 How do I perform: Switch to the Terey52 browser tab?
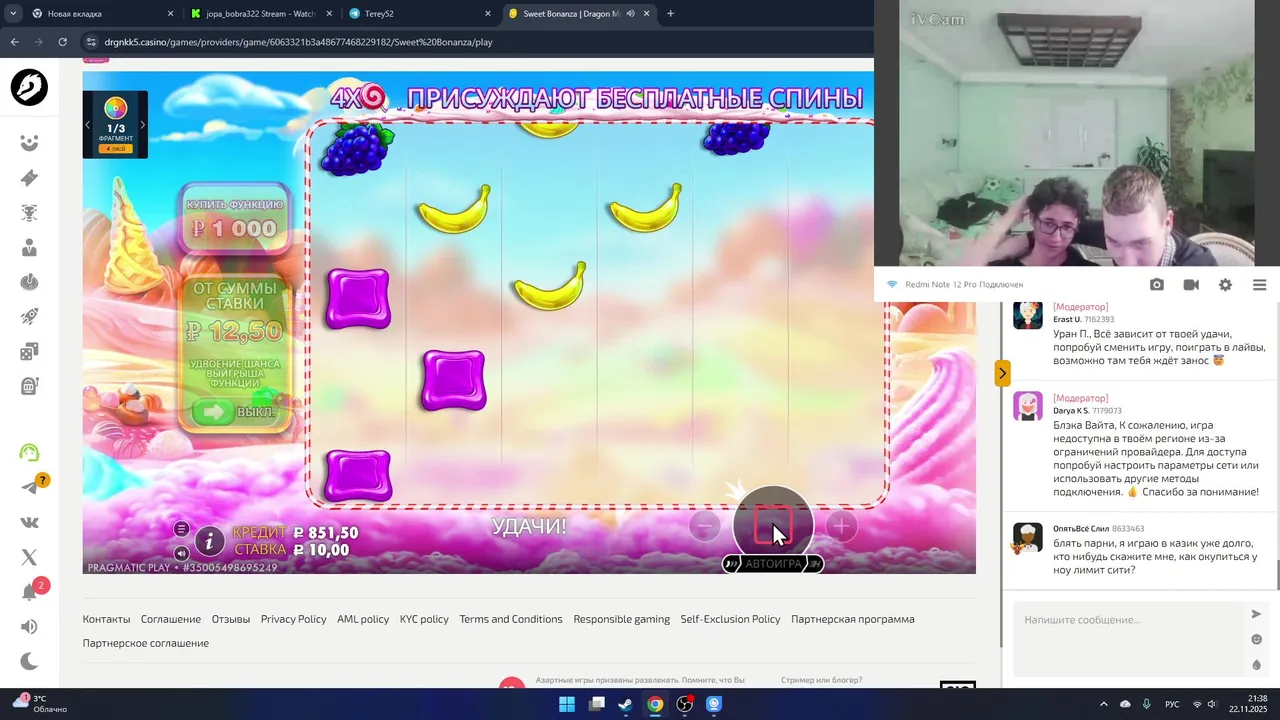coord(420,14)
